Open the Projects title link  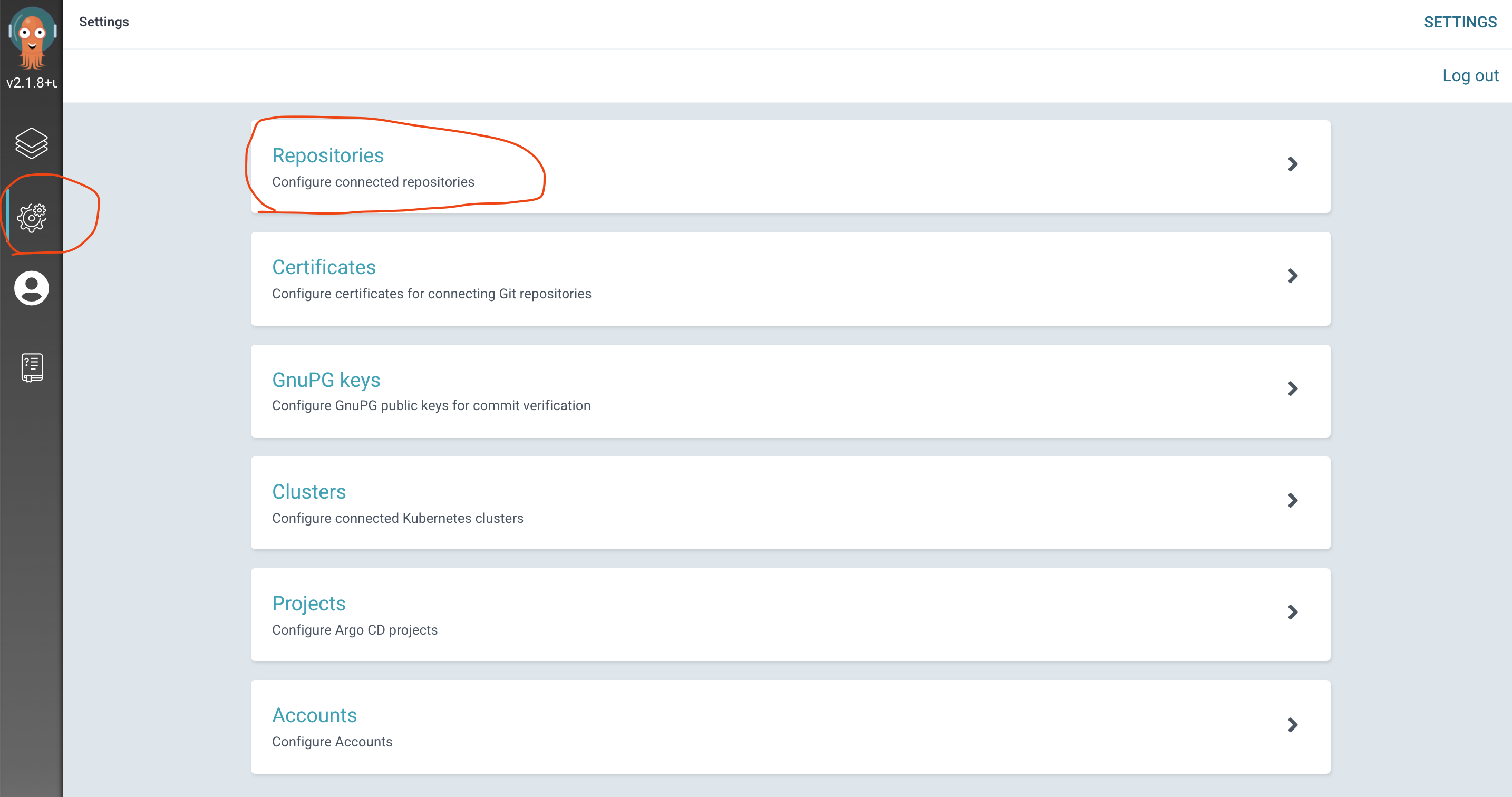click(309, 604)
